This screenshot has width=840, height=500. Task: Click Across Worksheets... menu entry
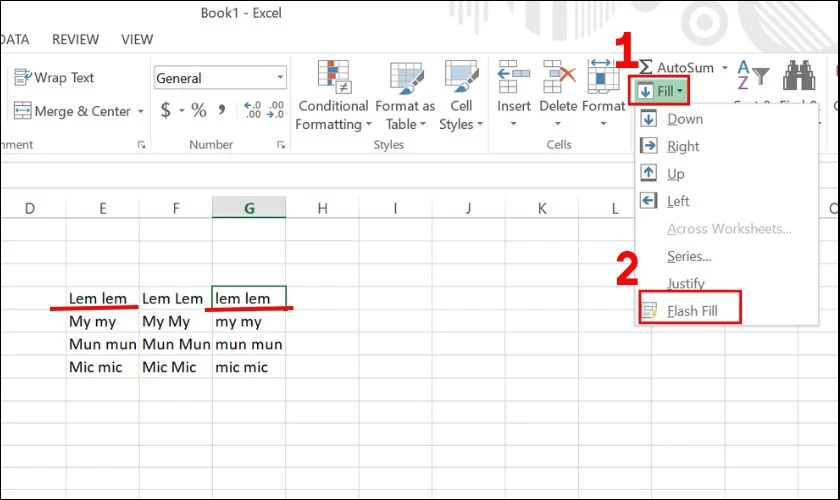point(727,229)
